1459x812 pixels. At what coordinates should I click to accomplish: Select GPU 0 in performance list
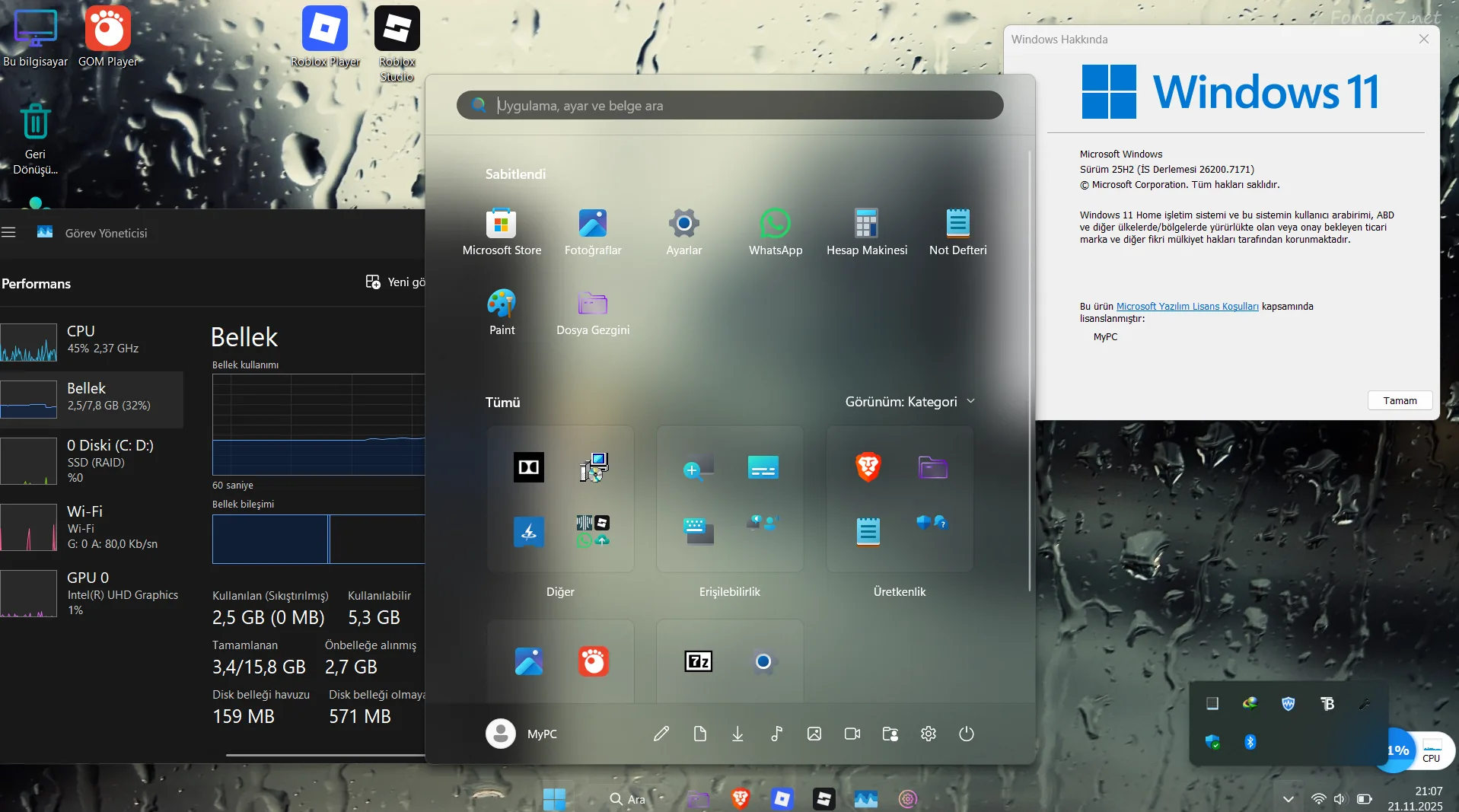[91, 593]
